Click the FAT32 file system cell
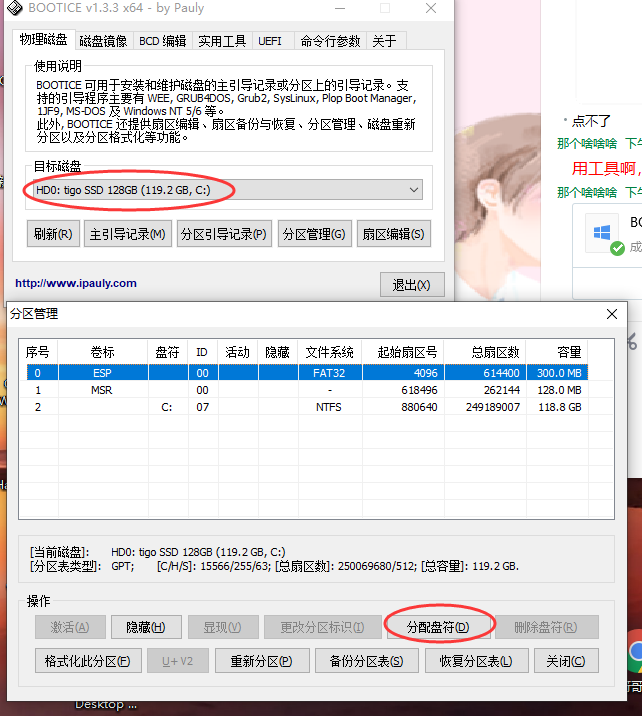Screen dimensions: 642x716 [x=329, y=373]
